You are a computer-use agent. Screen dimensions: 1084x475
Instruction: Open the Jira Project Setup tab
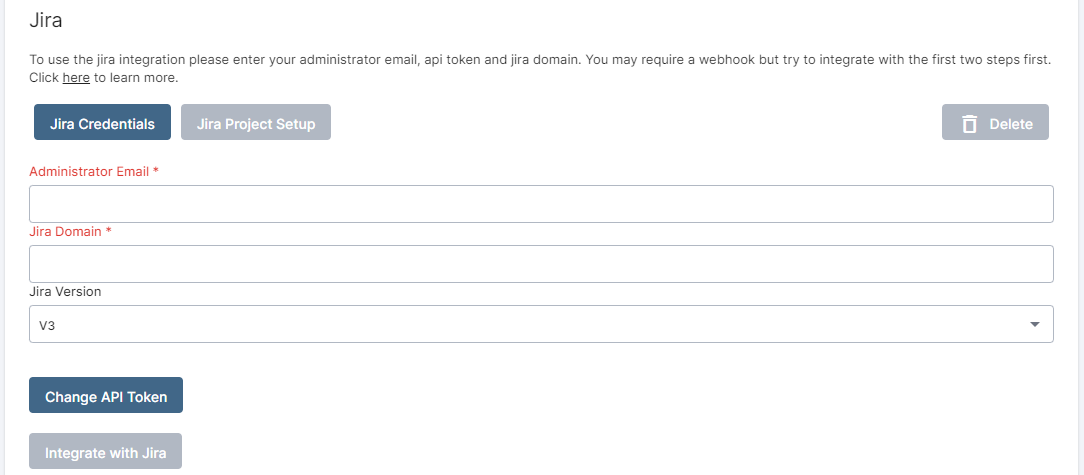[x=256, y=124]
